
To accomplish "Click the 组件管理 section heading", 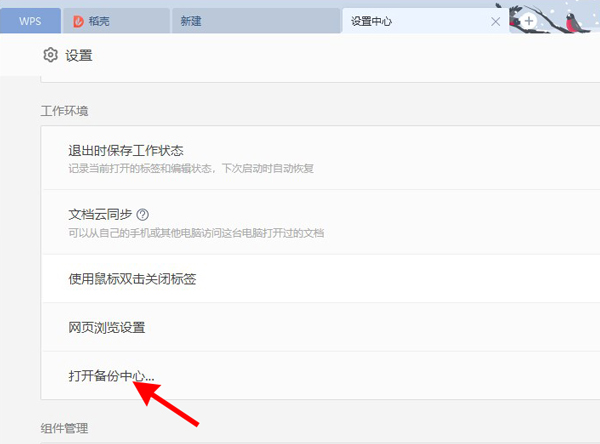I will pos(64,428).
